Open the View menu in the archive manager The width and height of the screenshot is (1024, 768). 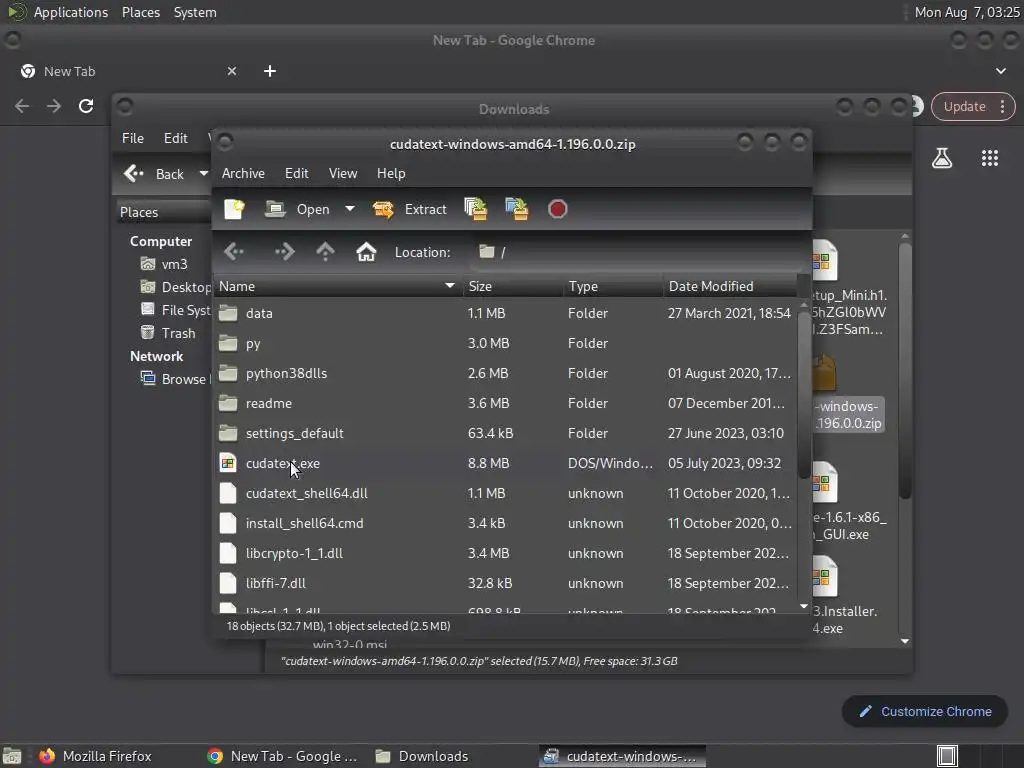(x=343, y=173)
